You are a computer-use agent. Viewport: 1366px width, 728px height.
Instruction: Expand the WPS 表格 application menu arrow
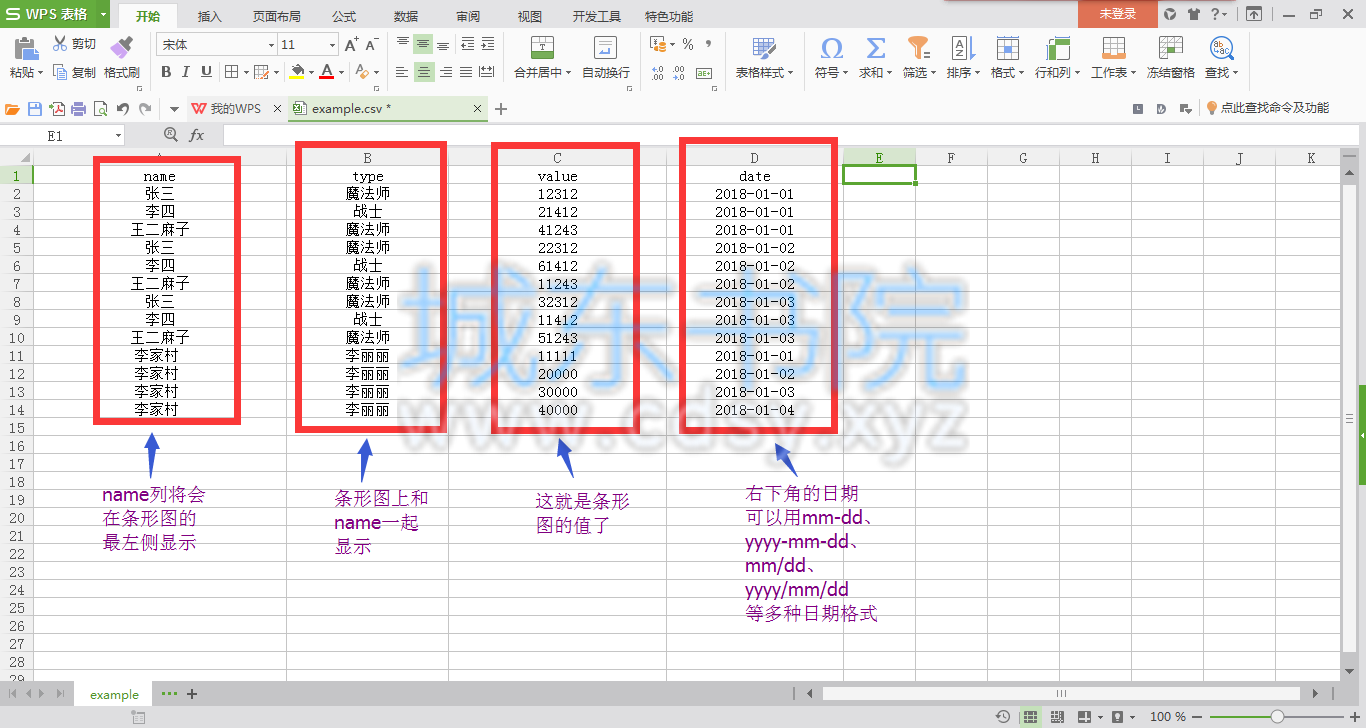coord(103,14)
